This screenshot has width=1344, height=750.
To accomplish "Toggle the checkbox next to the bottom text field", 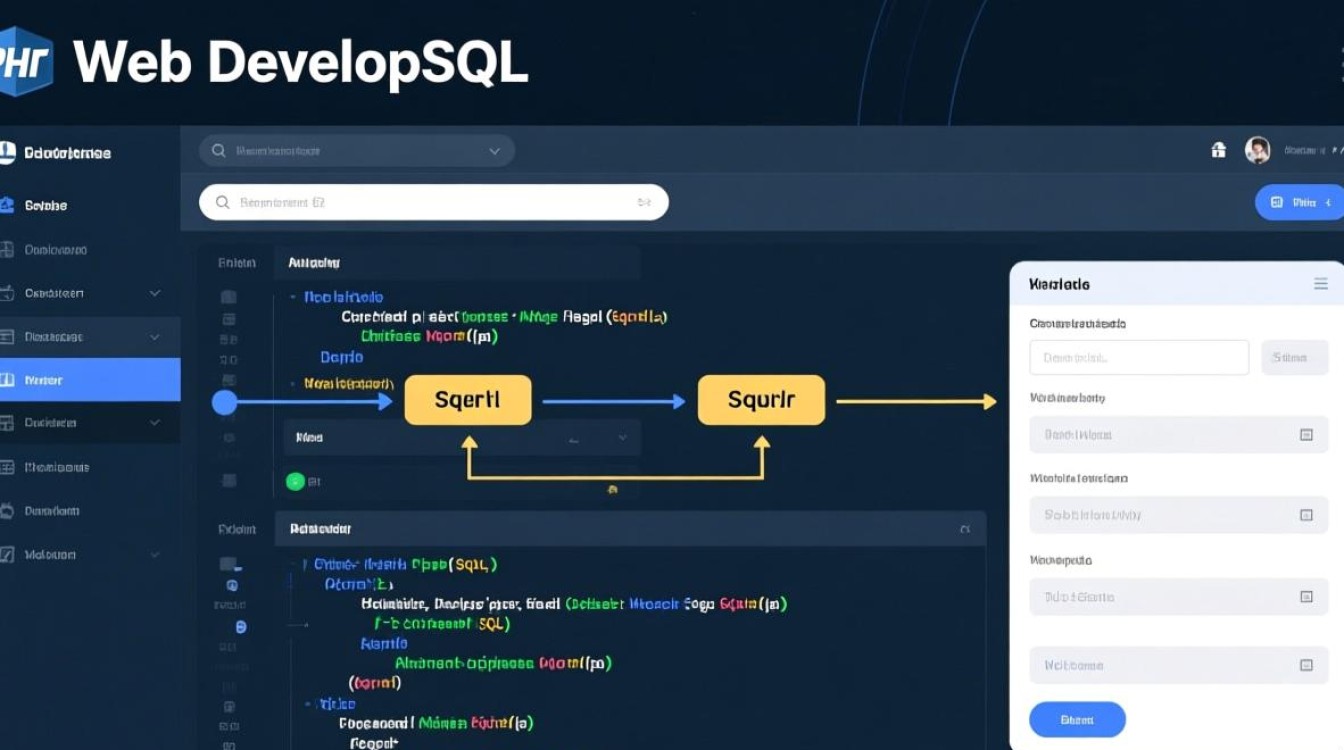I will pyautogui.click(x=1306, y=664).
